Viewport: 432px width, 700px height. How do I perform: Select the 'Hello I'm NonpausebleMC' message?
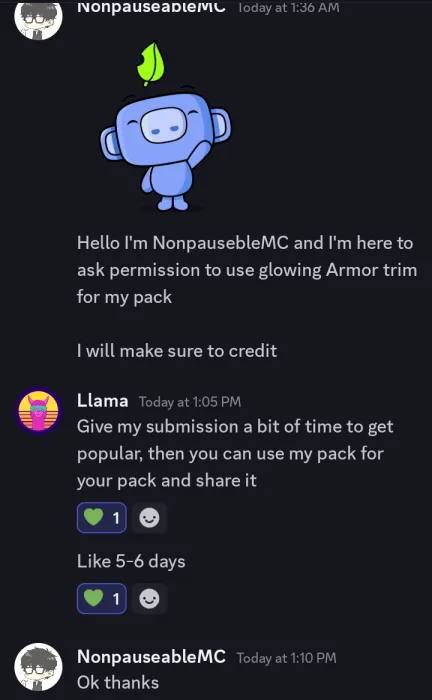[247, 270]
